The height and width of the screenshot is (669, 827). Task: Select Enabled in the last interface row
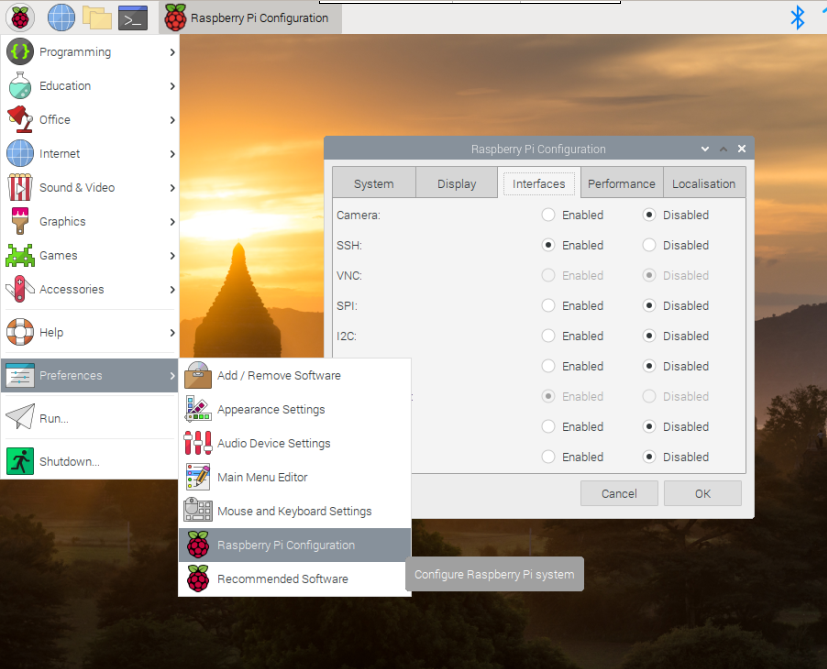tap(549, 457)
